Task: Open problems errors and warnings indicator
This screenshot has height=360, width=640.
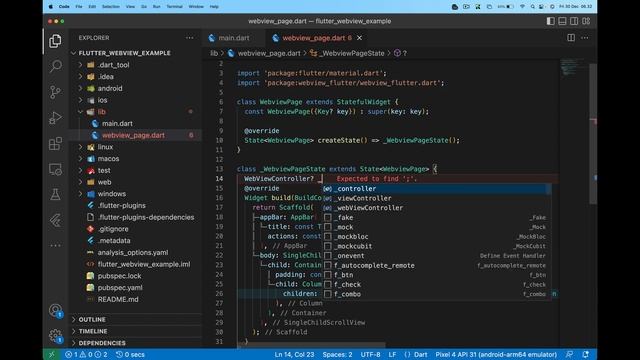Action: (86, 354)
